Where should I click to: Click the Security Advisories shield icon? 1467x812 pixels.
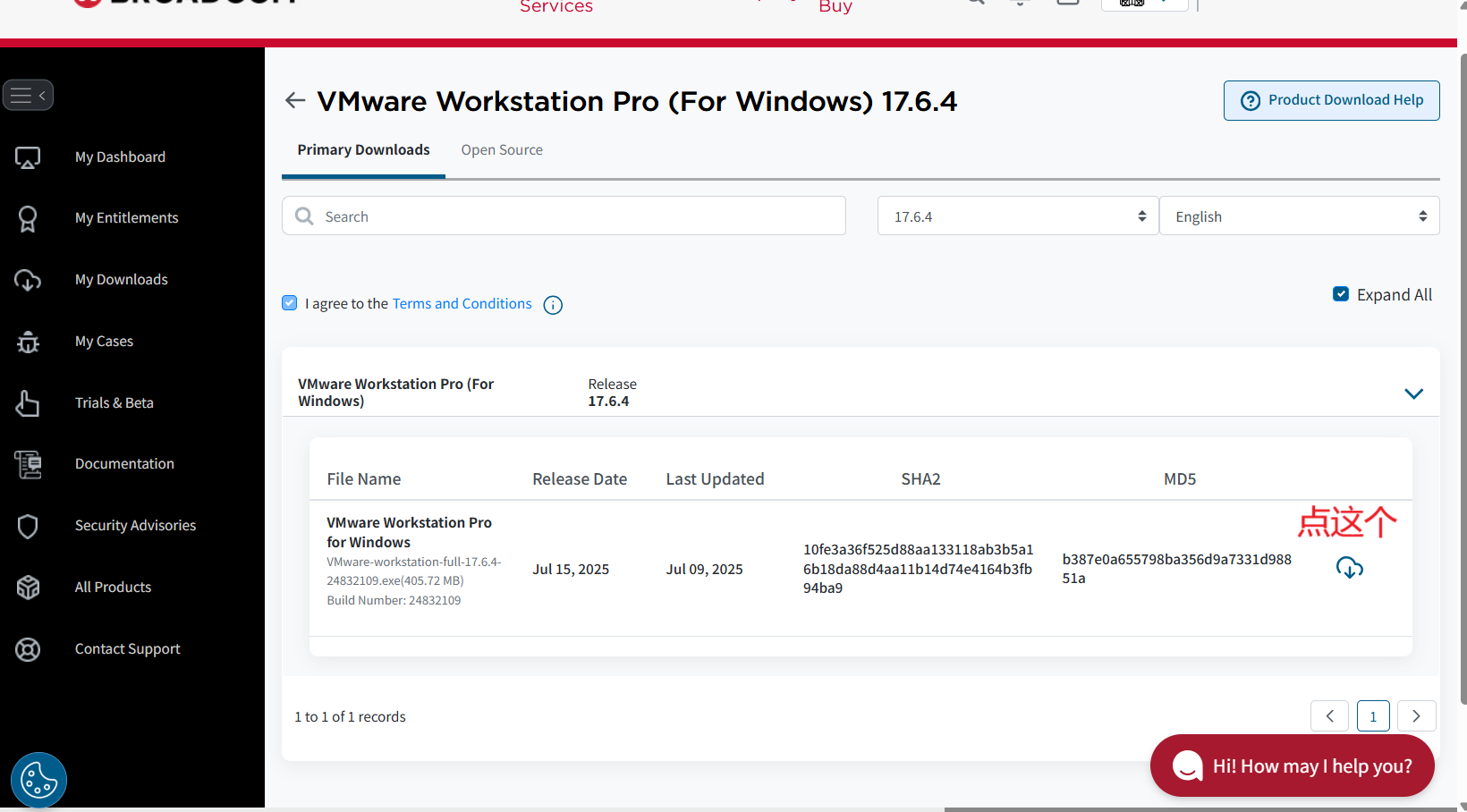click(28, 526)
